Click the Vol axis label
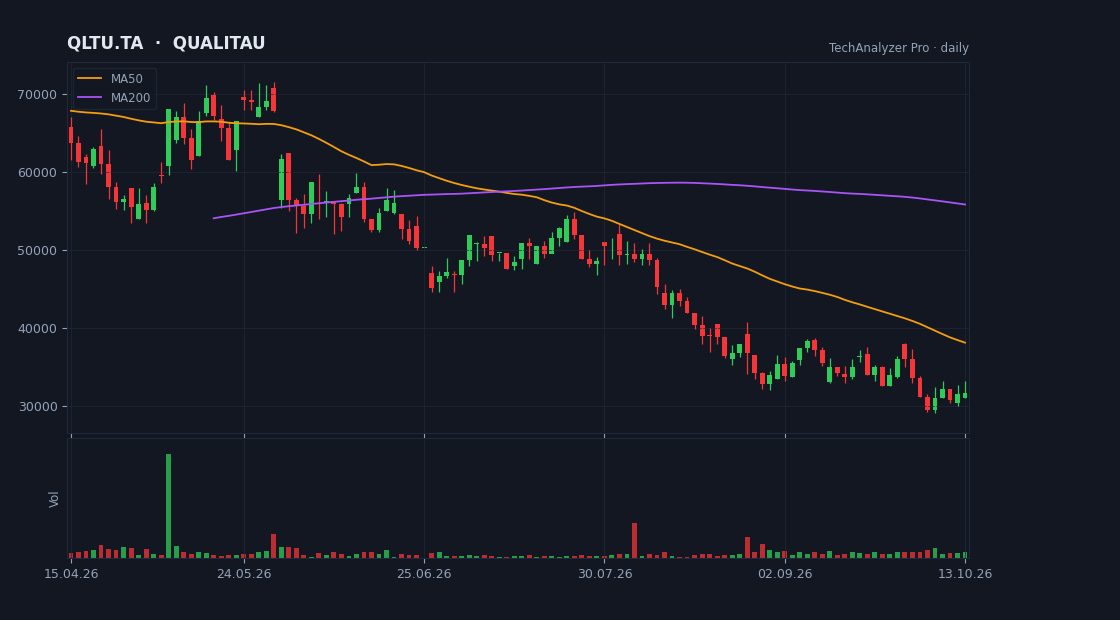The height and width of the screenshot is (620, 1120). (x=54, y=499)
